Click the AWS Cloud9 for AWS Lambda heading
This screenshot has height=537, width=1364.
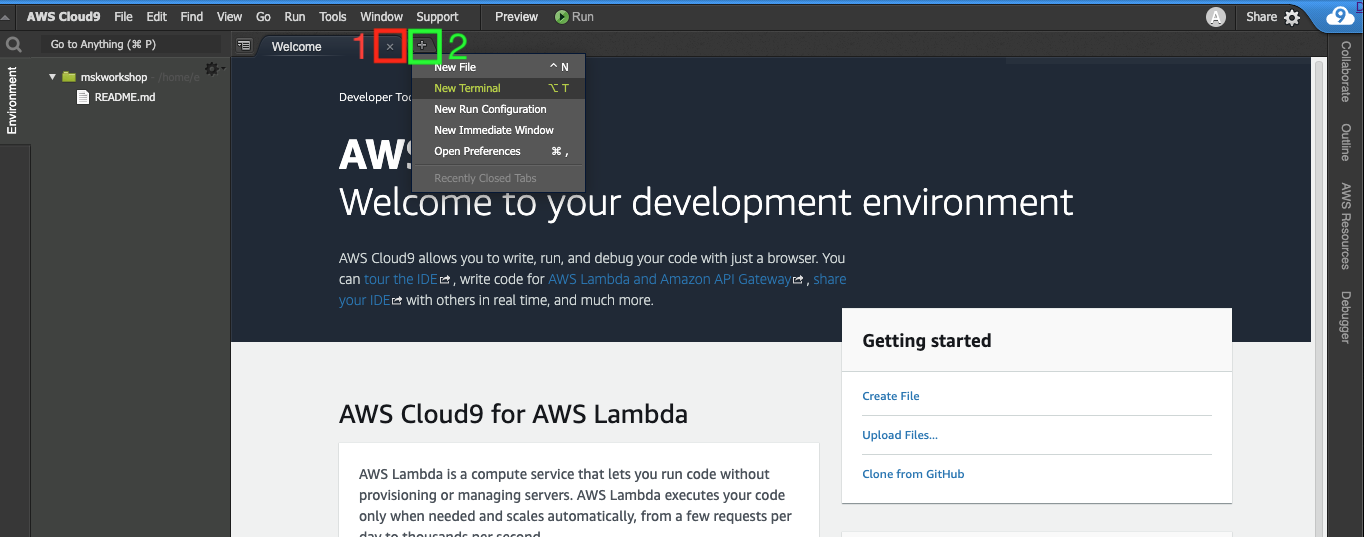[x=513, y=414]
